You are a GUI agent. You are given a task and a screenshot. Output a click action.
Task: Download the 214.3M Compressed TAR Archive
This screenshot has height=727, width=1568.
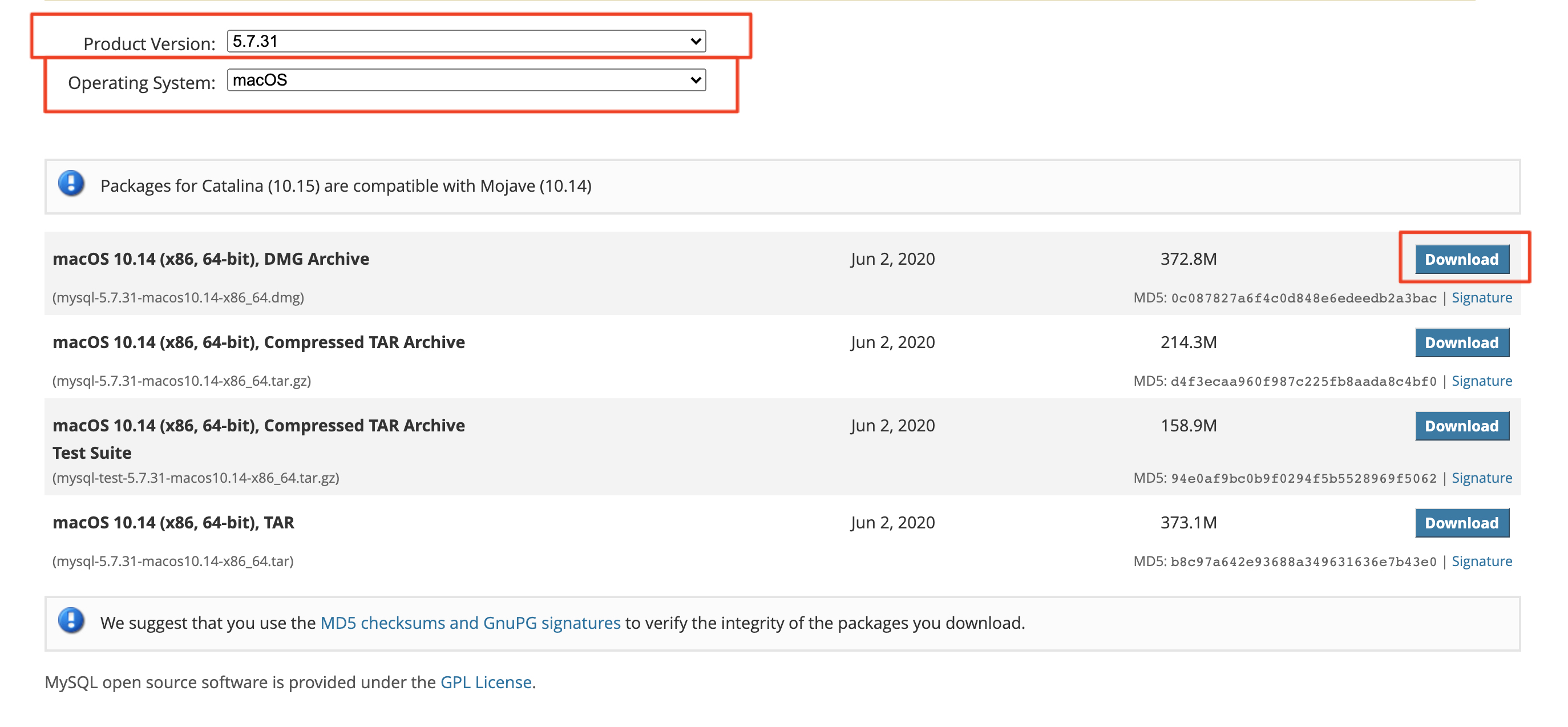[1461, 343]
